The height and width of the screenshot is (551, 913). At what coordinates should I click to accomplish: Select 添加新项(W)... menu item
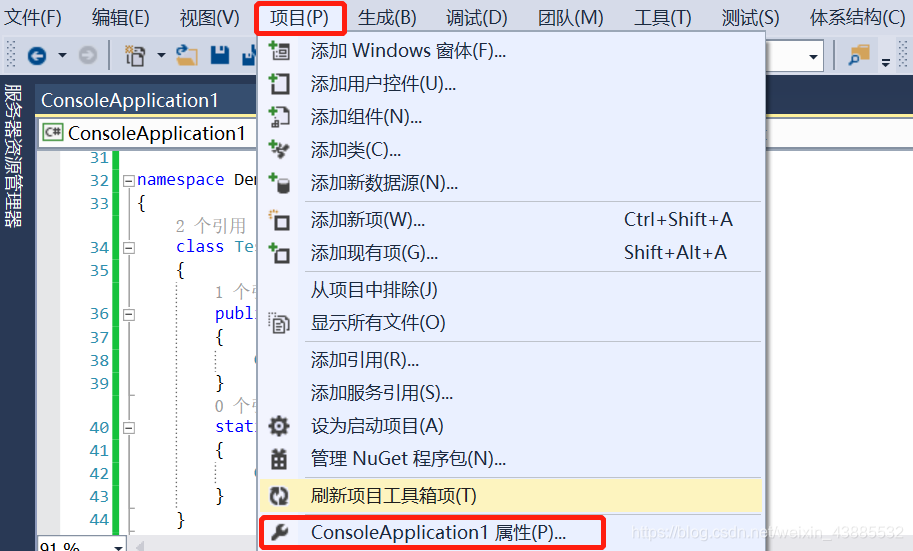511,220
